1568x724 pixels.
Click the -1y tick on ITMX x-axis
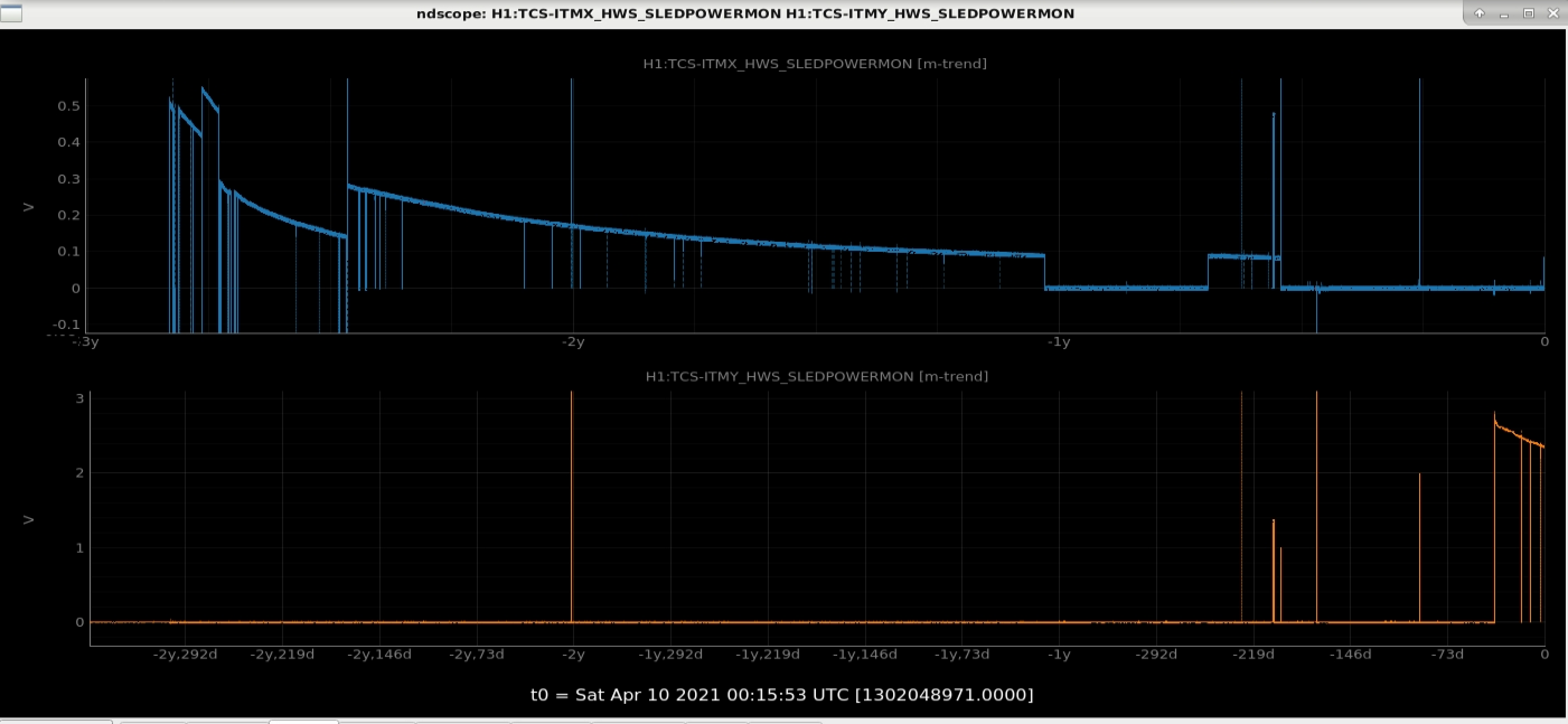(x=1059, y=342)
